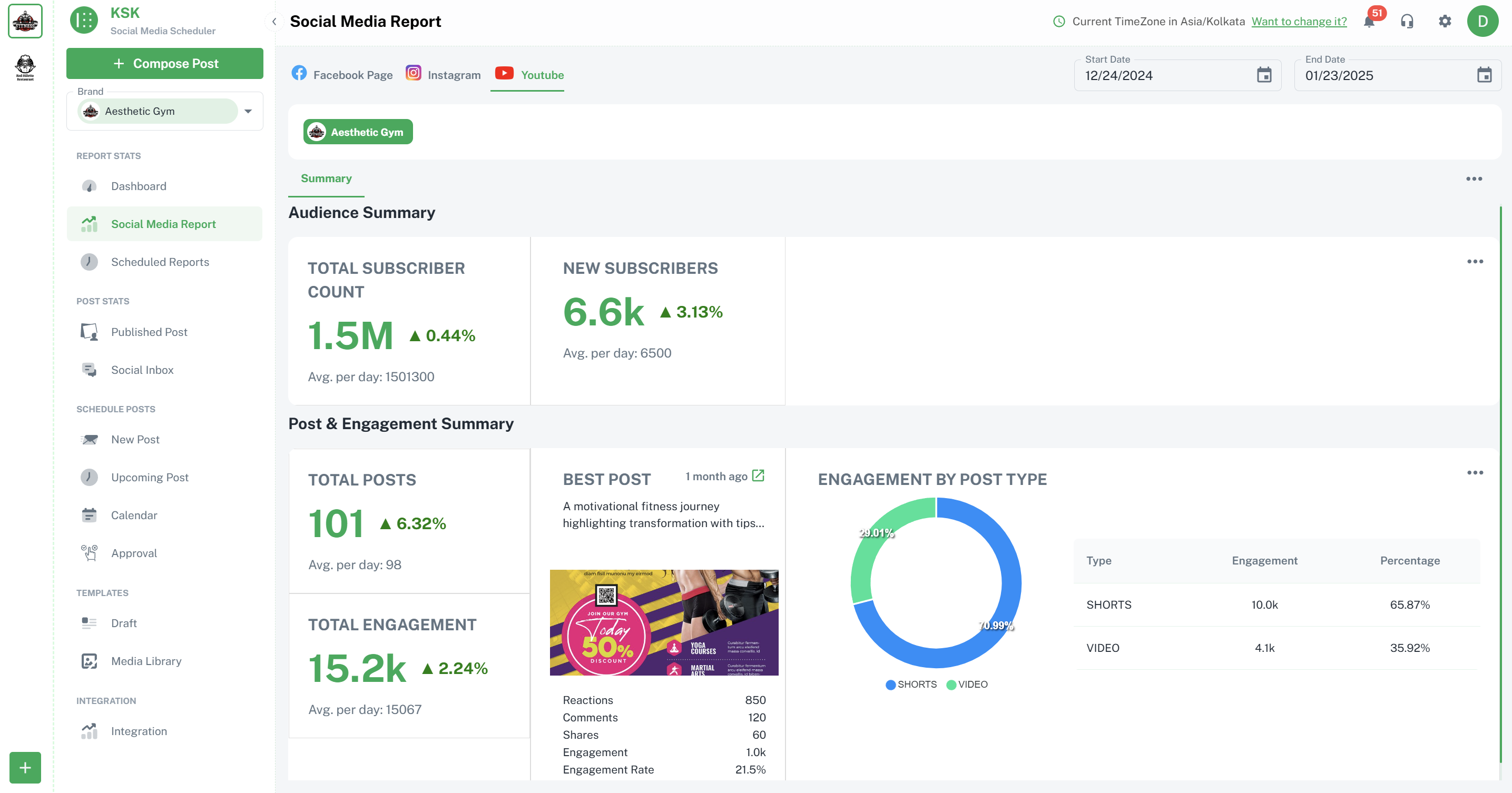This screenshot has height=793, width=1512.
Task: Switch to Instagram tab
Action: pos(444,74)
